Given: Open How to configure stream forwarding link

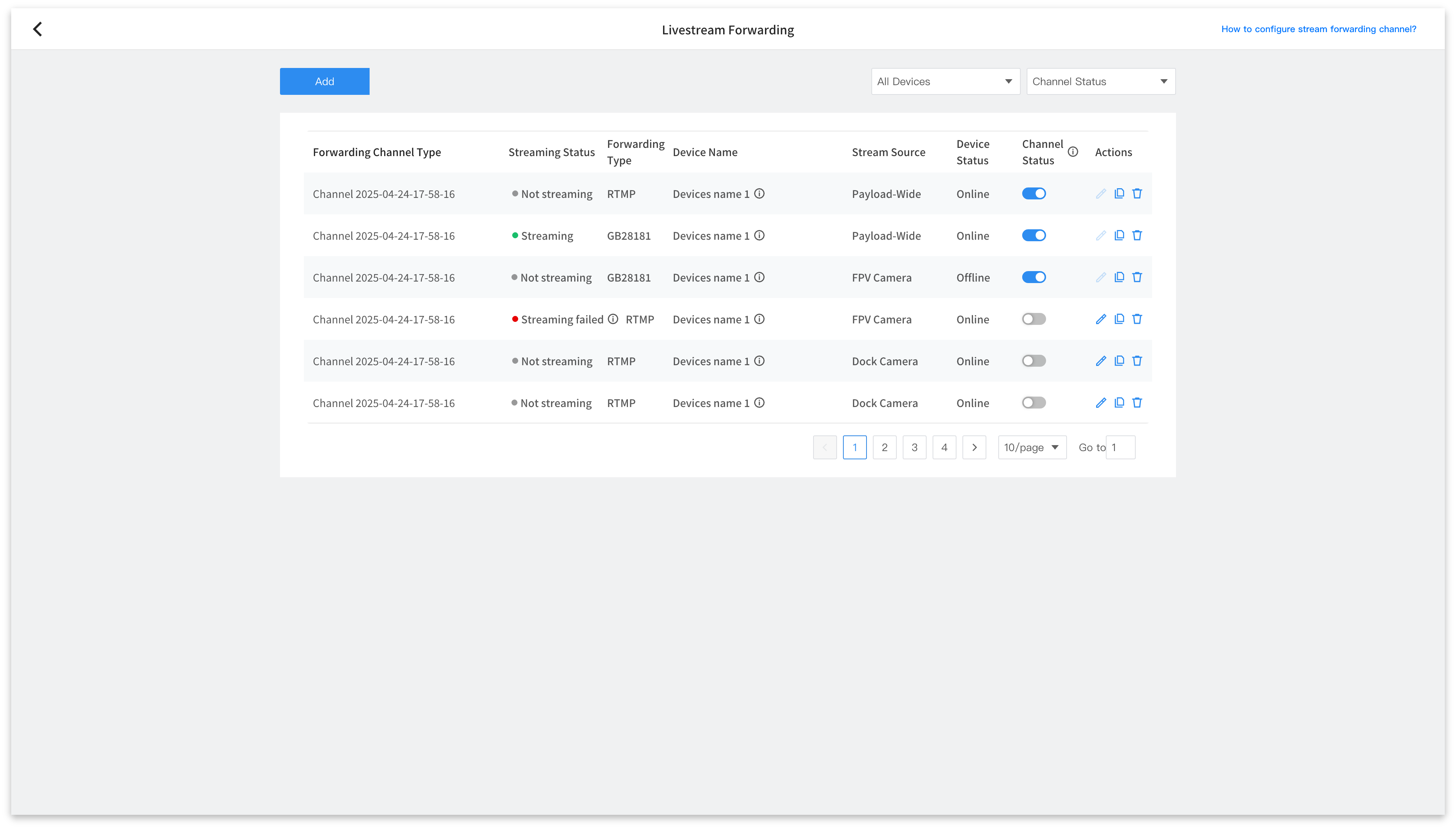Looking at the screenshot, I should 1318,29.
